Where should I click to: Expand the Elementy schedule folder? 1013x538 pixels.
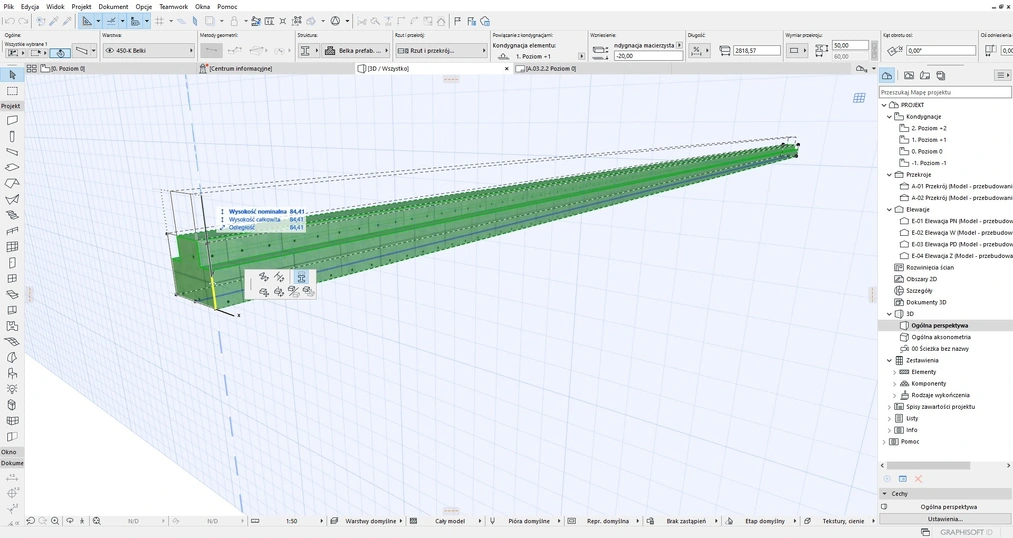coord(894,372)
